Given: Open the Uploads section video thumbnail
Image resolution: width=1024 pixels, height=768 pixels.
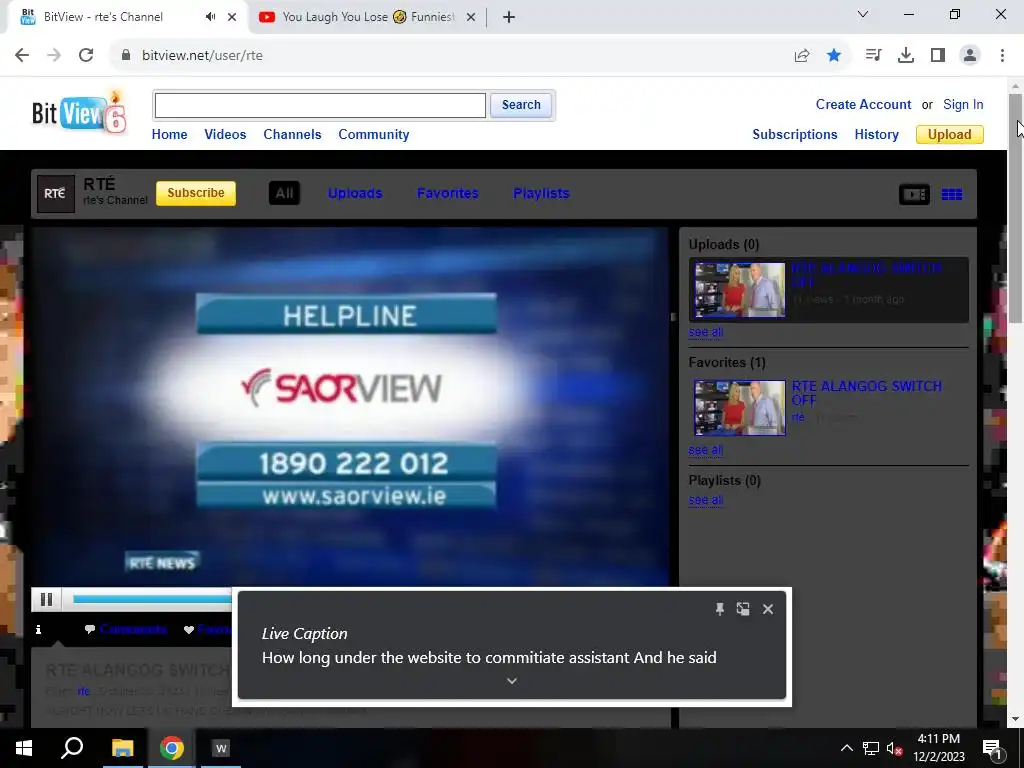Looking at the screenshot, I should point(740,290).
